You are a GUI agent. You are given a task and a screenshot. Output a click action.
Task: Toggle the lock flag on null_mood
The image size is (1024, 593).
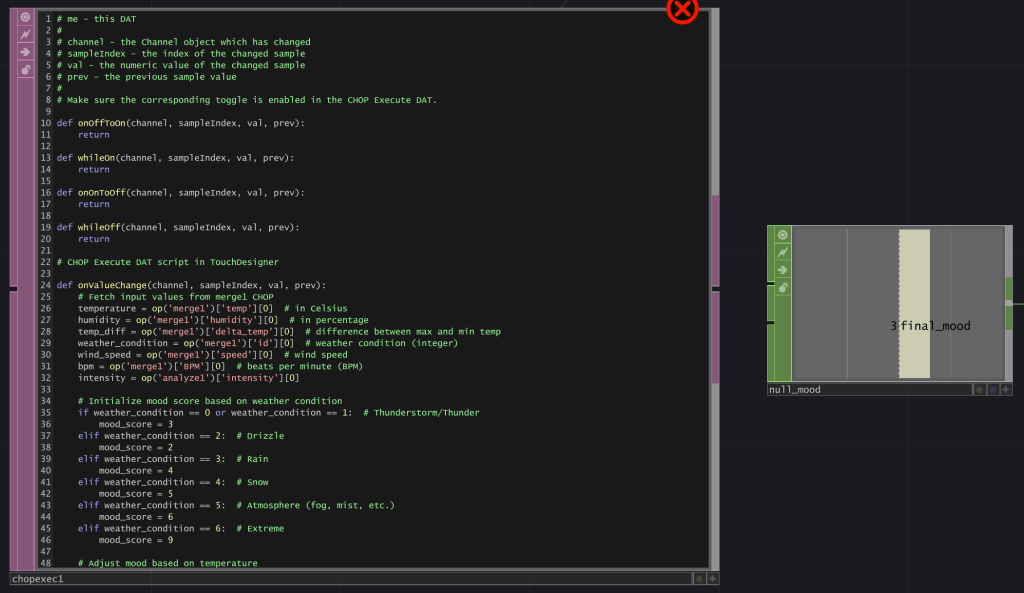point(782,288)
